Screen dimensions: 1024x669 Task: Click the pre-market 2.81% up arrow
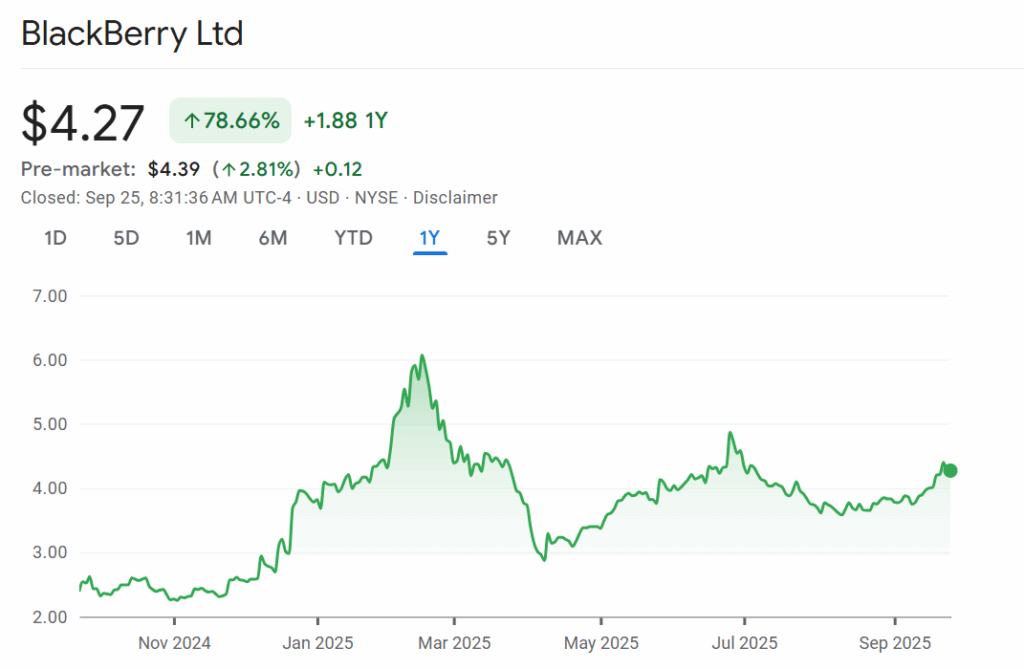[x=229, y=169]
